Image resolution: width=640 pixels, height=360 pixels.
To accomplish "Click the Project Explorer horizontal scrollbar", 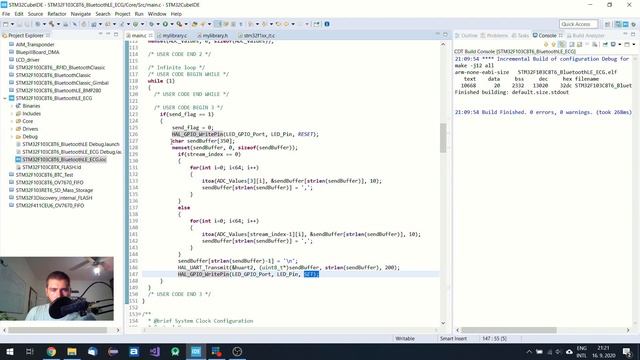I will [57, 330].
